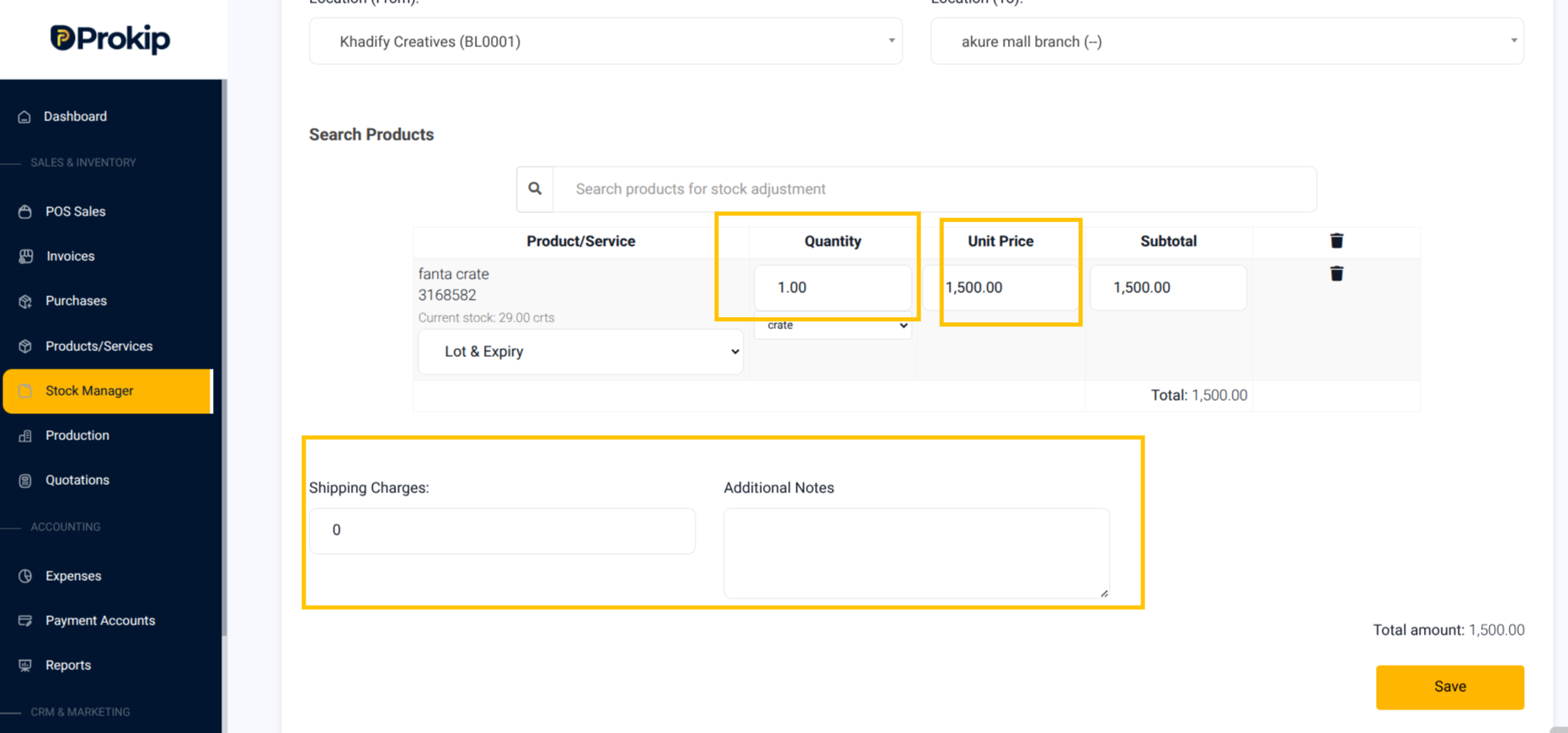Click the CRM & MARKETING section label
Screen dimensions: 1568x733
(80, 712)
